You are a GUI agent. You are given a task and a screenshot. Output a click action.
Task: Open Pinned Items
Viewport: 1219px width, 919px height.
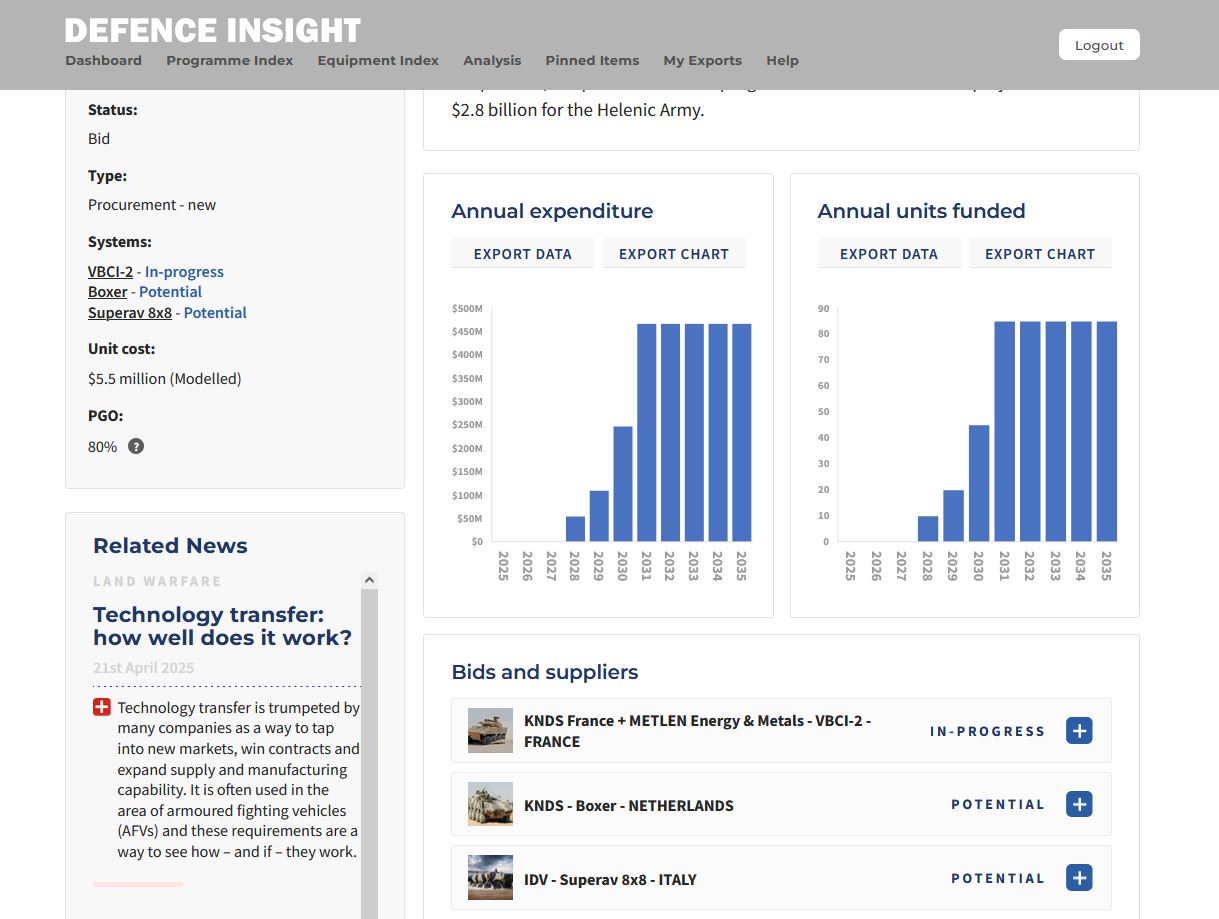pos(592,60)
